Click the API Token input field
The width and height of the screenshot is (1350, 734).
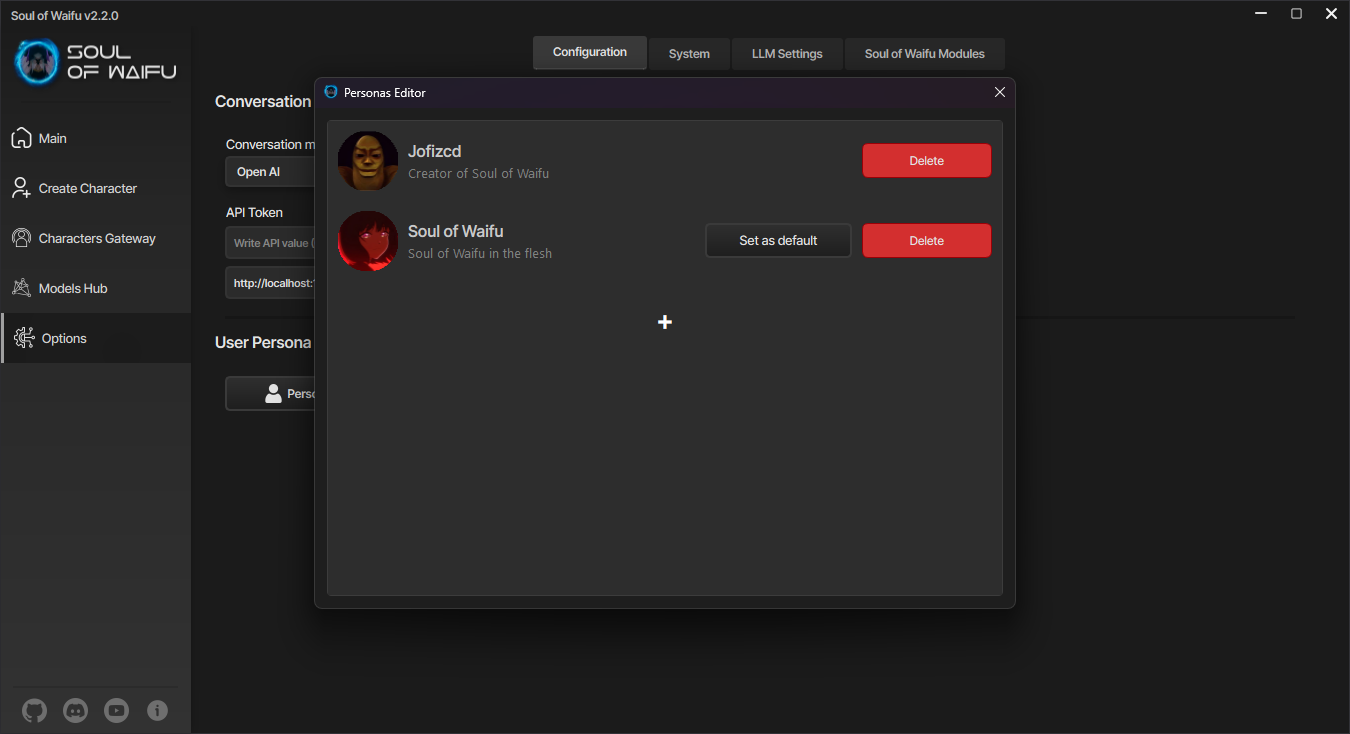pyautogui.click(x=270, y=243)
